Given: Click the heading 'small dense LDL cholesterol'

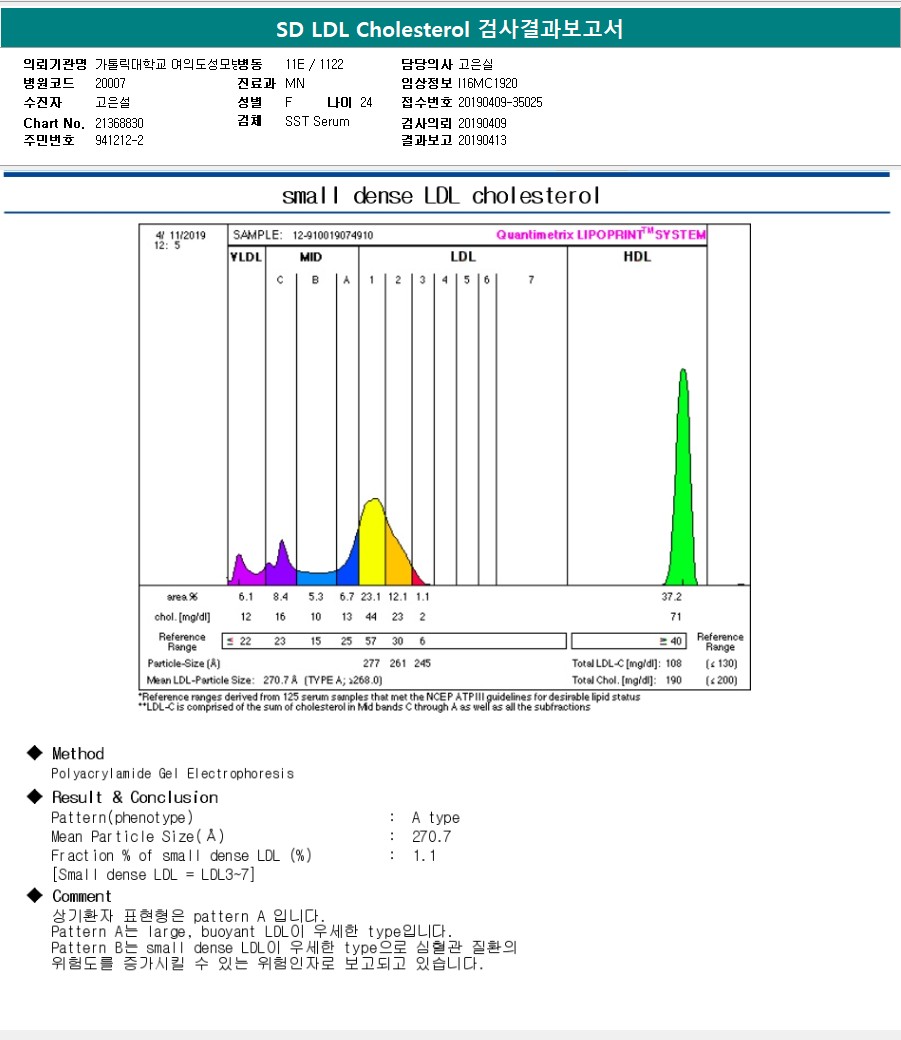Looking at the screenshot, I should [441, 196].
